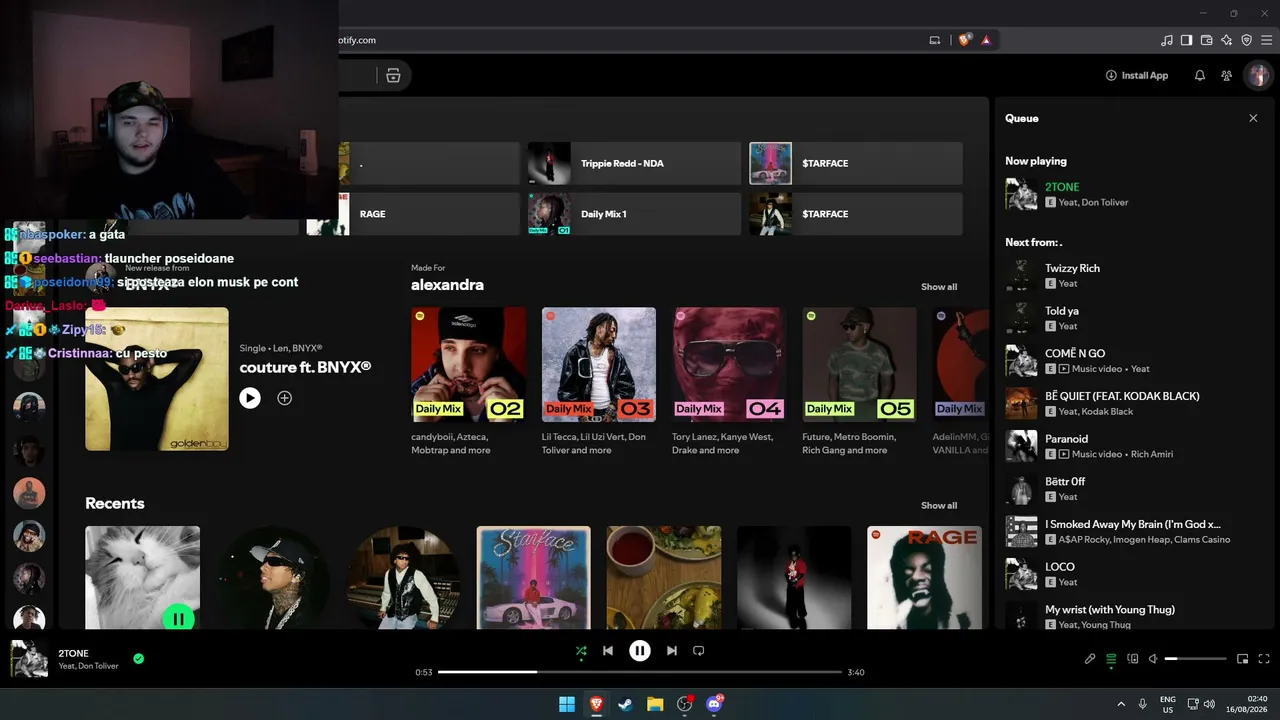Toggle the Queue button in the player bar
The height and width of the screenshot is (720, 1280).
coord(1111,659)
